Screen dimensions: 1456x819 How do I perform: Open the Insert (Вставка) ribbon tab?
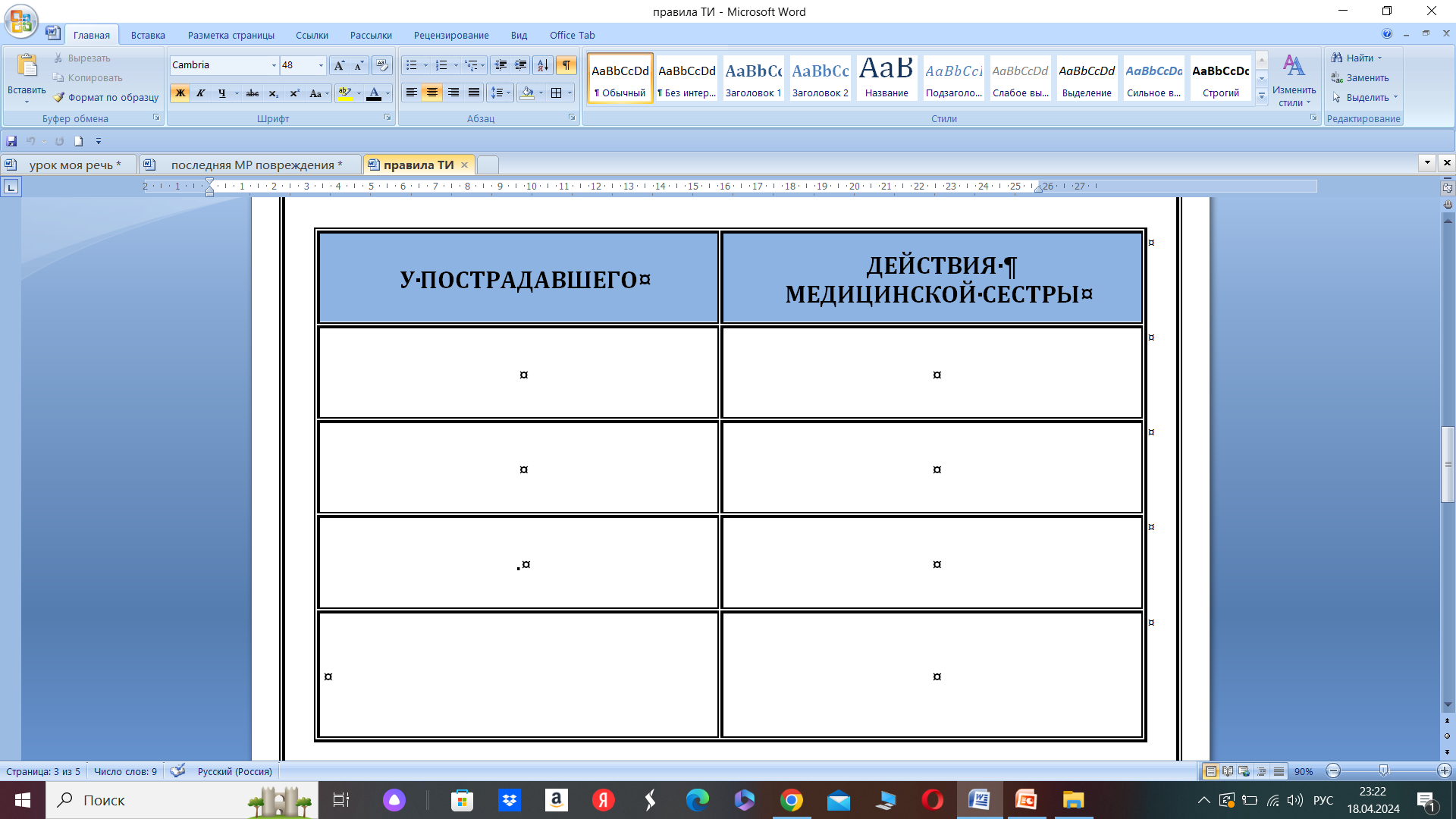(x=148, y=35)
